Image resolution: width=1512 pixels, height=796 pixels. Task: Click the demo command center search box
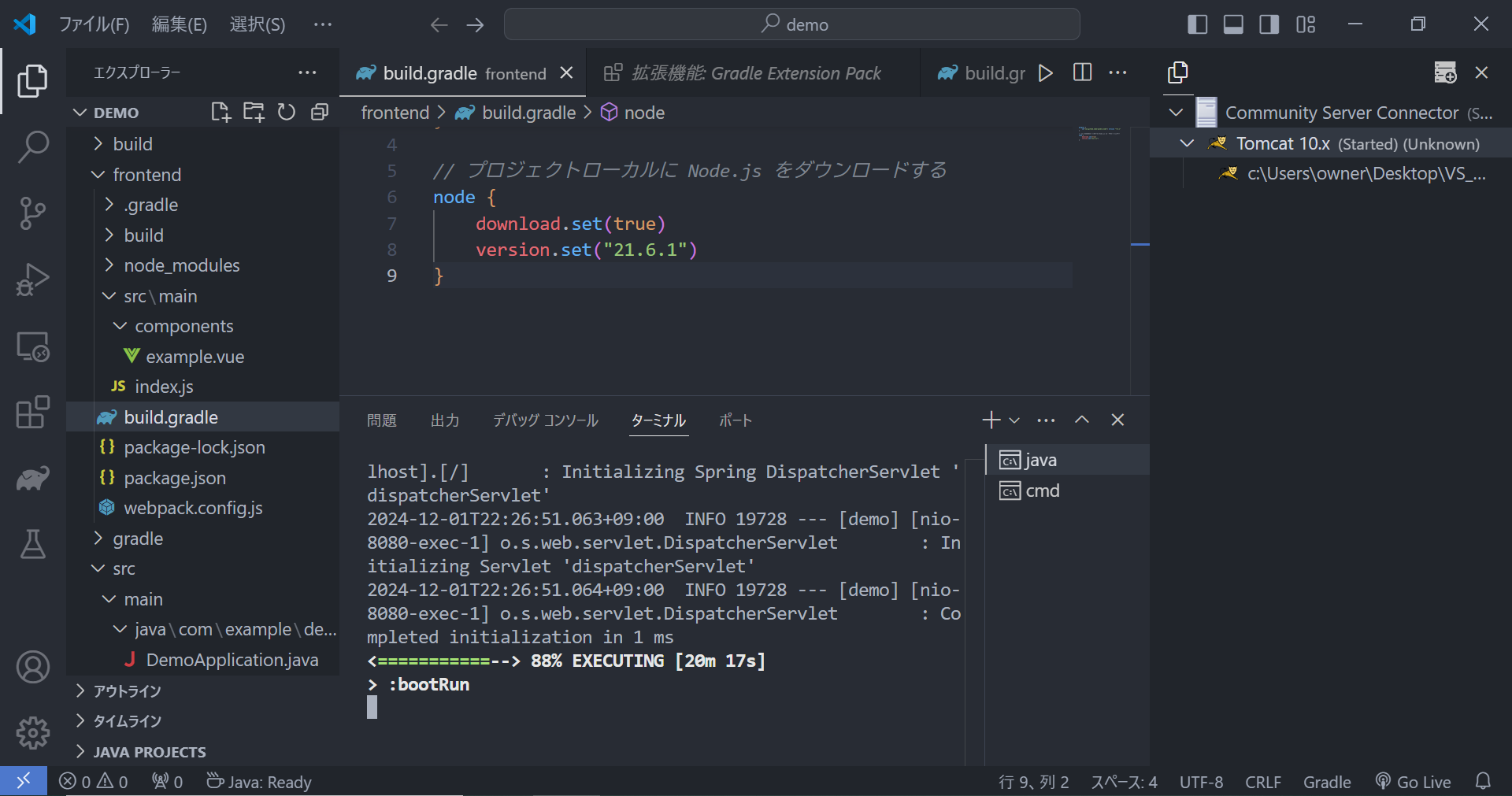coord(791,24)
